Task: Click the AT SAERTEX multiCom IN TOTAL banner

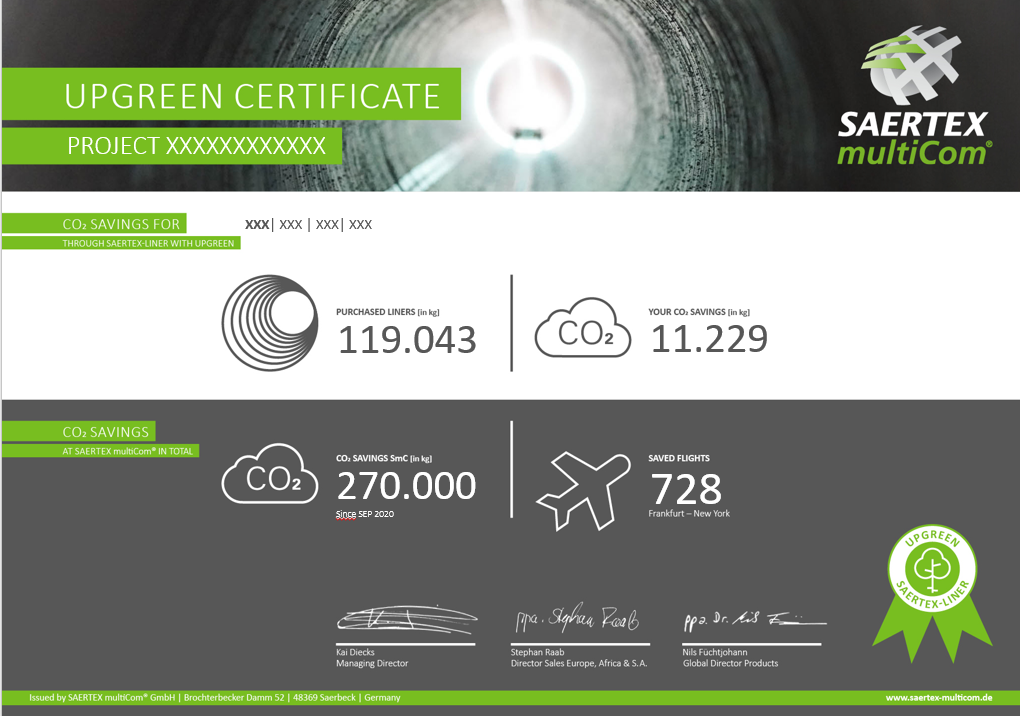Action: pos(101,451)
